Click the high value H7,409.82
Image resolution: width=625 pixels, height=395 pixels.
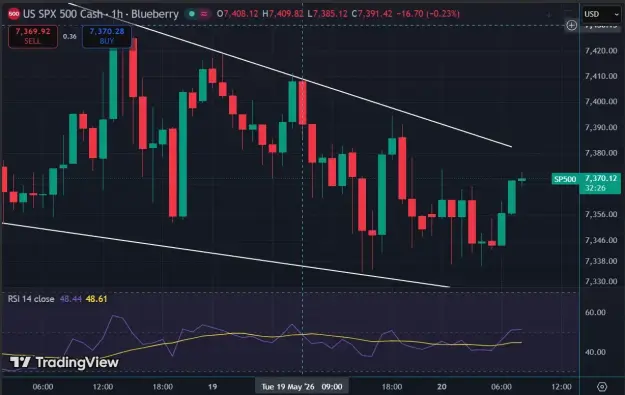283,14
